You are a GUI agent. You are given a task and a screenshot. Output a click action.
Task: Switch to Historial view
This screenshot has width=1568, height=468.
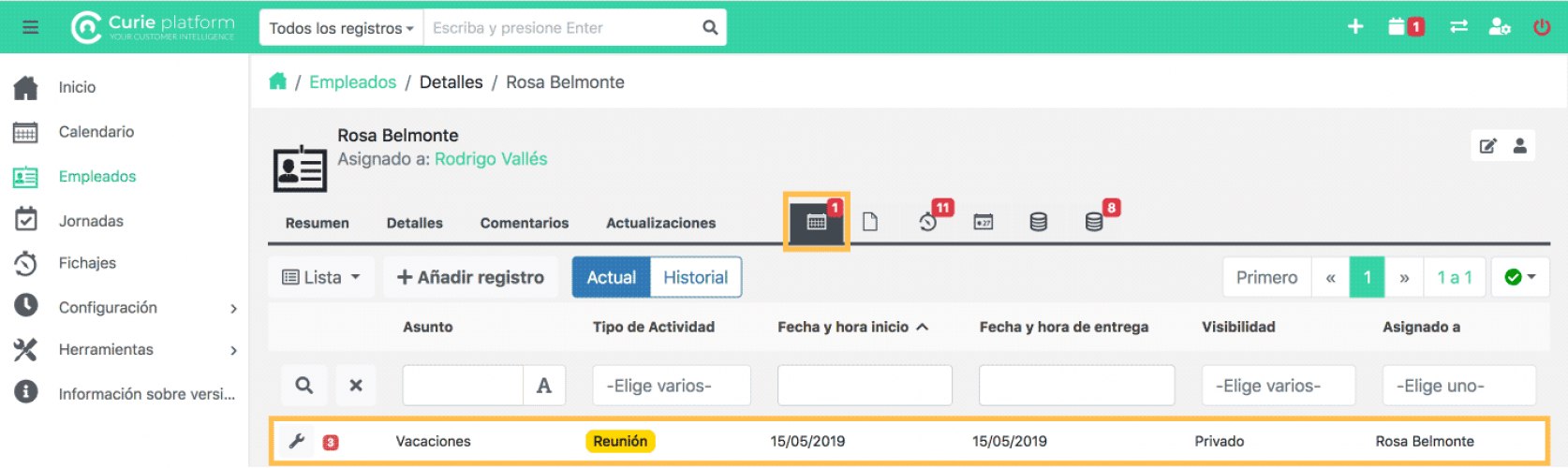pyautogui.click(x=695, y=277)
